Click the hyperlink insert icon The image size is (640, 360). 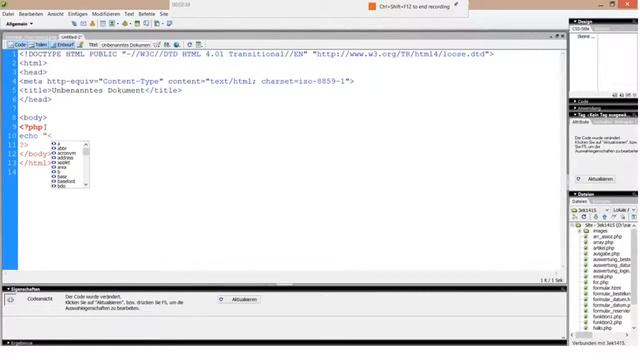pyautogui.click(x=74, y=24)
